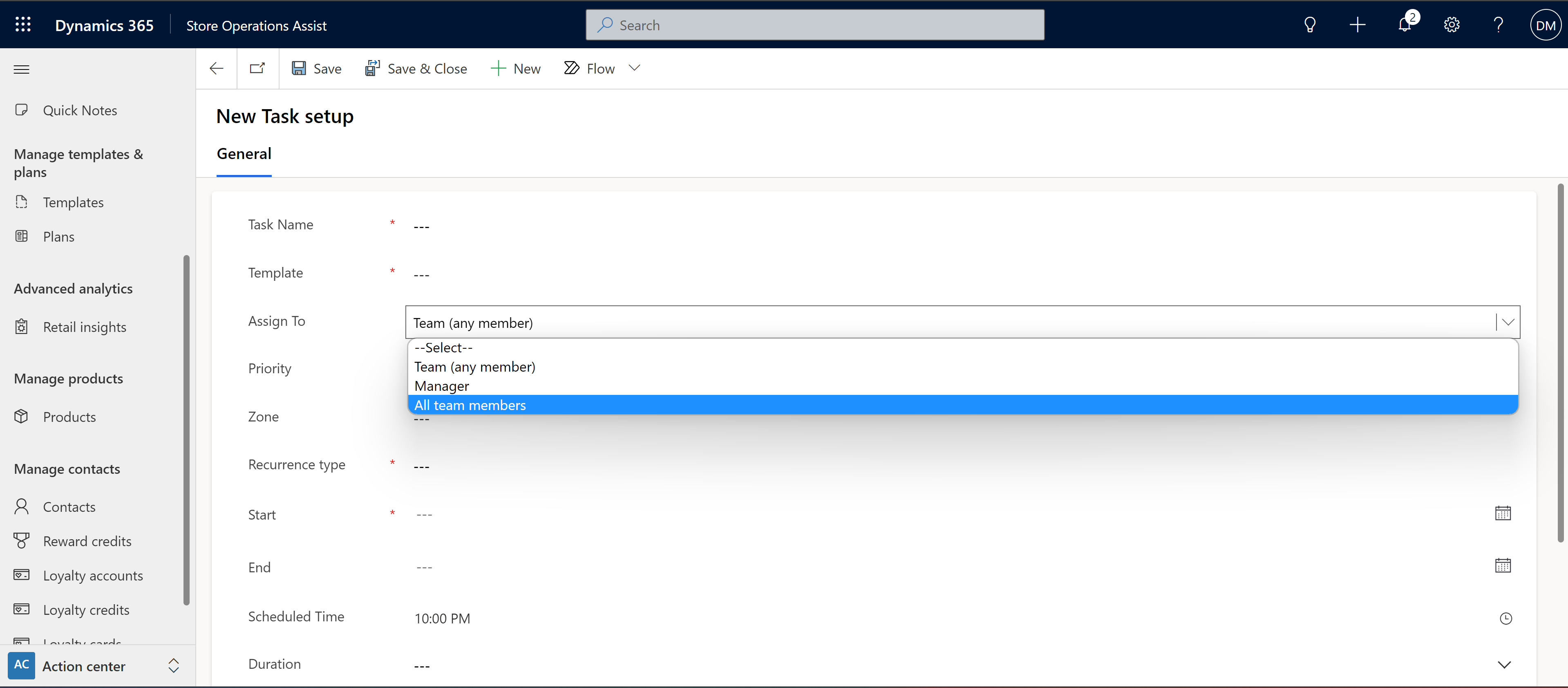Screen dimensions: 1568x688
Task: Open Contacts management
Action: click(68, 505)
